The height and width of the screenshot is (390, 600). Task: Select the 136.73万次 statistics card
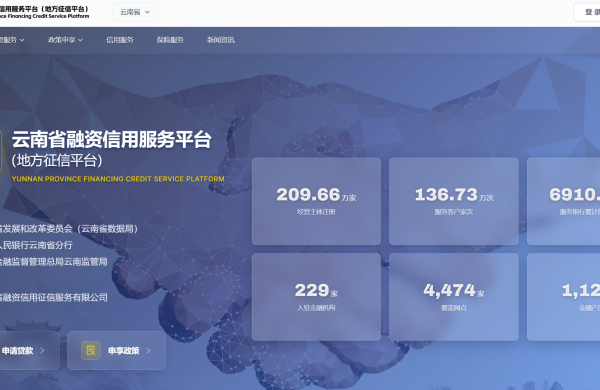pyautogui.click(x=454, y=201)
